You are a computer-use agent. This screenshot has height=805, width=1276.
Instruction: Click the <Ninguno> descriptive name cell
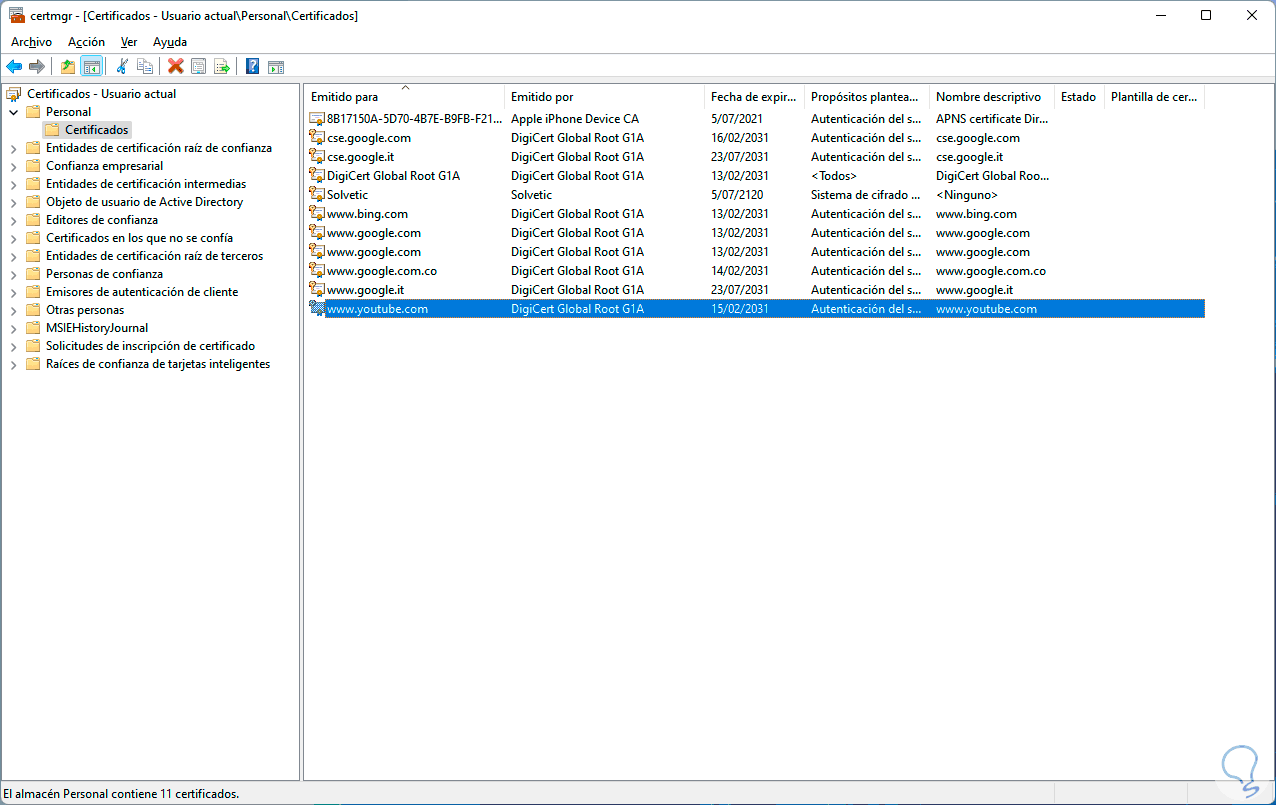[x=967, y=195]
